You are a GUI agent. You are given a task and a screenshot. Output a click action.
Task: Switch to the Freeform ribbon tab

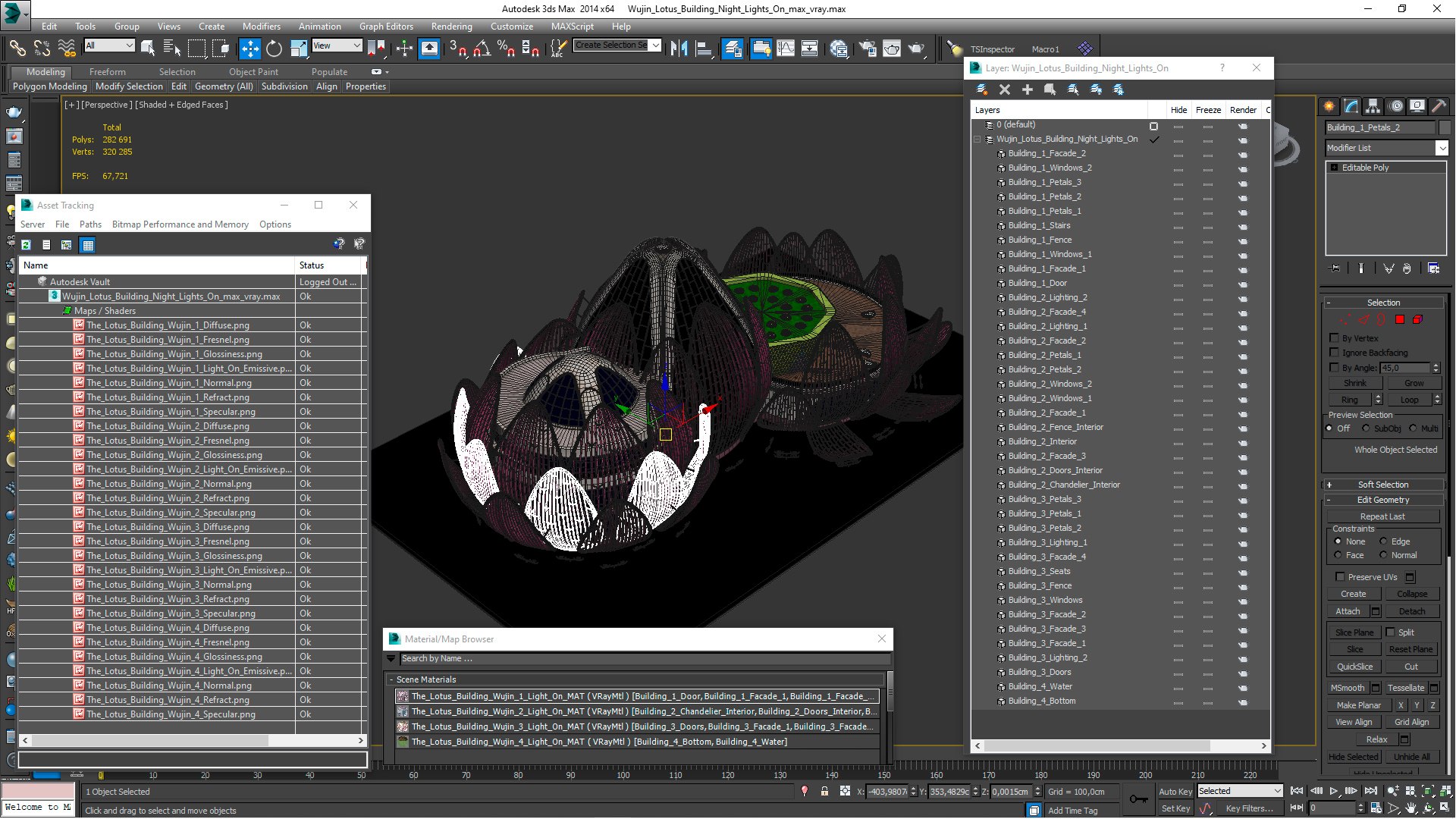107,72
